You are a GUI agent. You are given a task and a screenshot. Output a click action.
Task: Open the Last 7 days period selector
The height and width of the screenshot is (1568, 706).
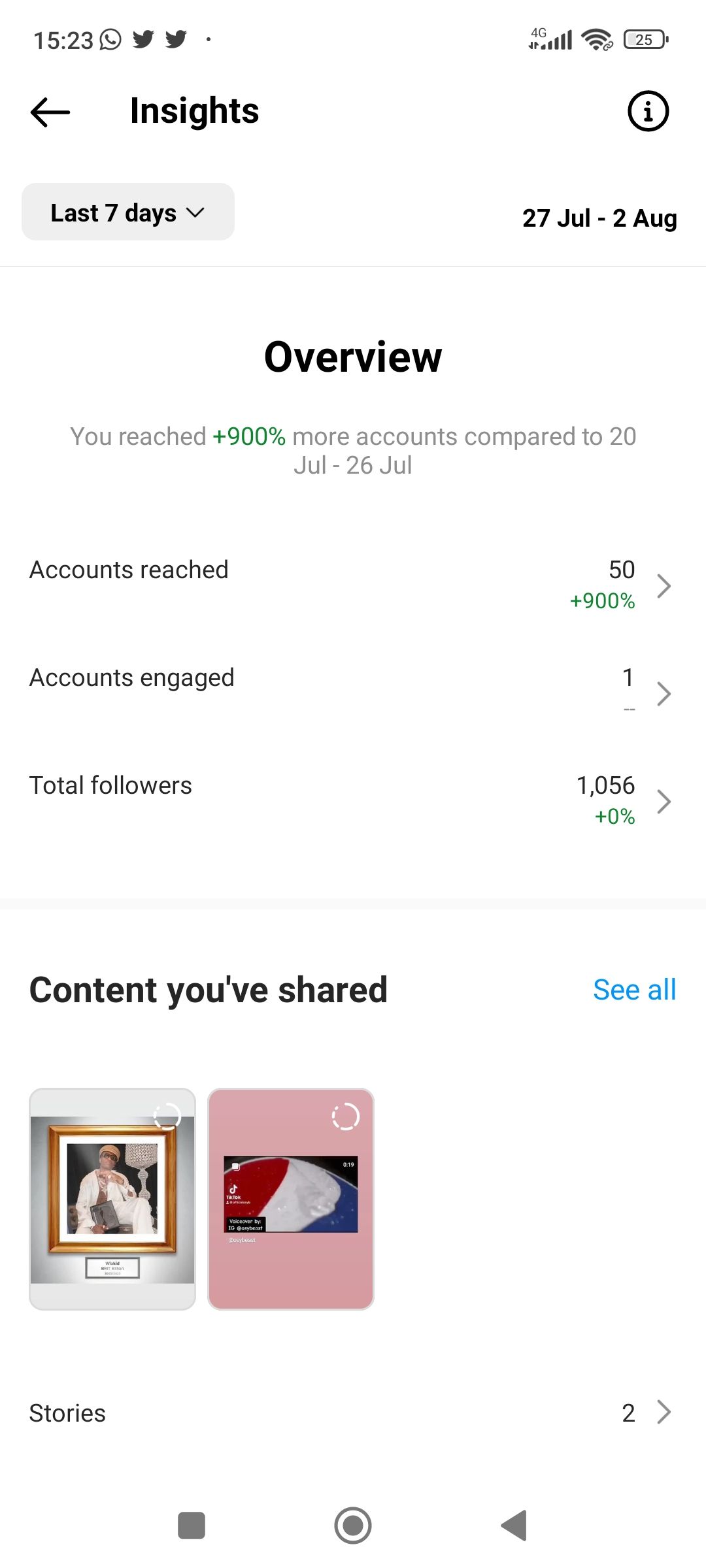127,212
